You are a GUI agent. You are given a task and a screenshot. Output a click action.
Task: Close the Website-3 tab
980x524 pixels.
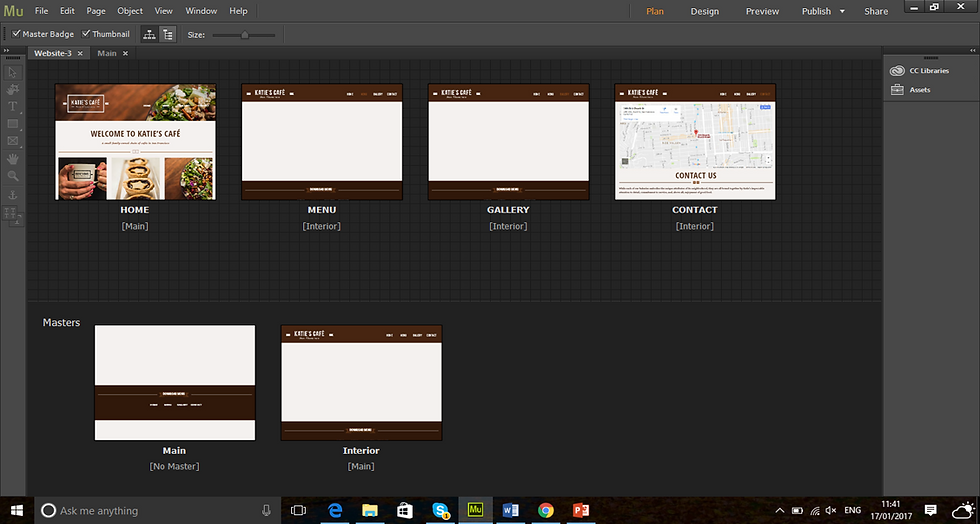[x=80, y=53]
